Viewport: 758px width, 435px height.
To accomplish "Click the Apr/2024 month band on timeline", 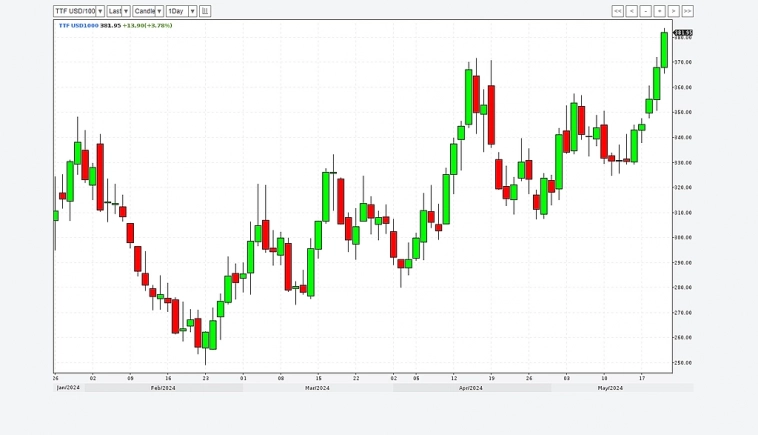I will click(471, 388).
